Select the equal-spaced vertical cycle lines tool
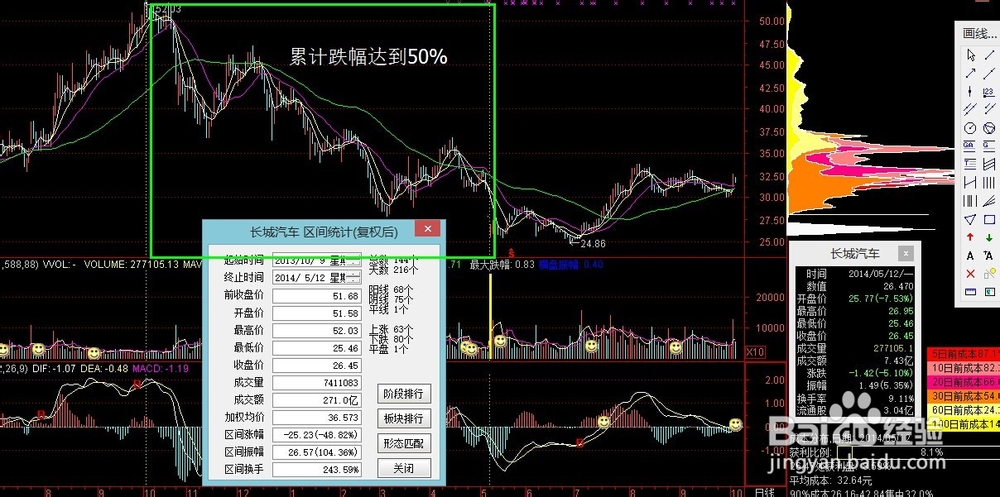 pyautogui.click(x=989, y=182)
